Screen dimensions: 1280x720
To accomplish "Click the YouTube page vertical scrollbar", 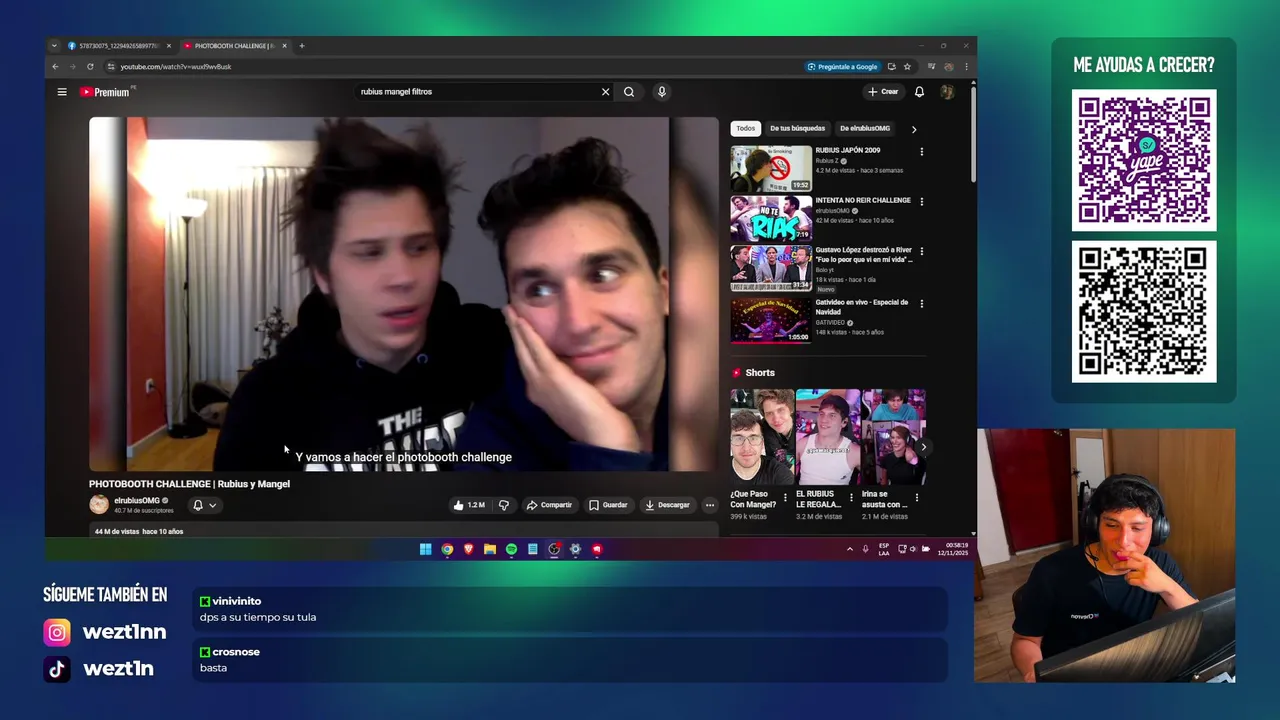I will (973, 135).
